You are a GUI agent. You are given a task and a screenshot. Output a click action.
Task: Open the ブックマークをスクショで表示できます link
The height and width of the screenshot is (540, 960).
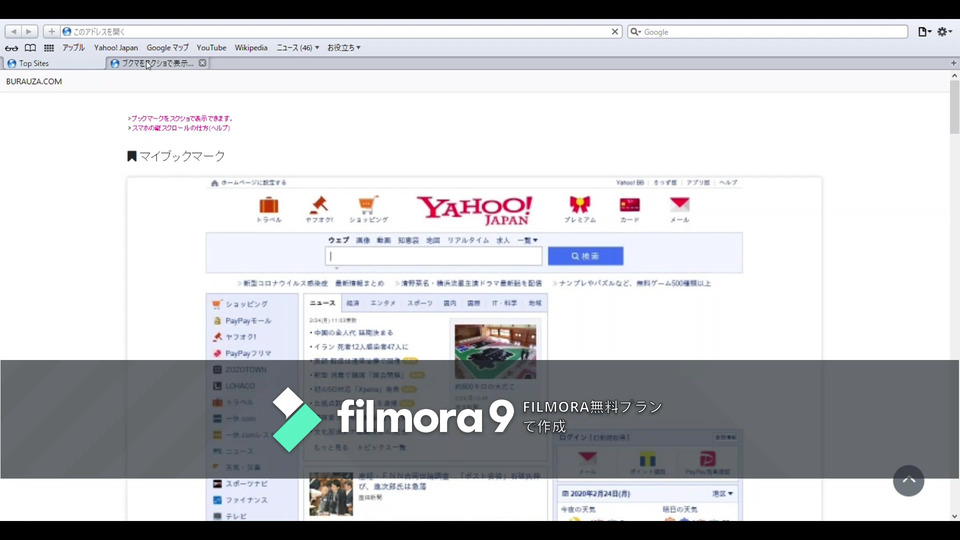tap(181, 118)
